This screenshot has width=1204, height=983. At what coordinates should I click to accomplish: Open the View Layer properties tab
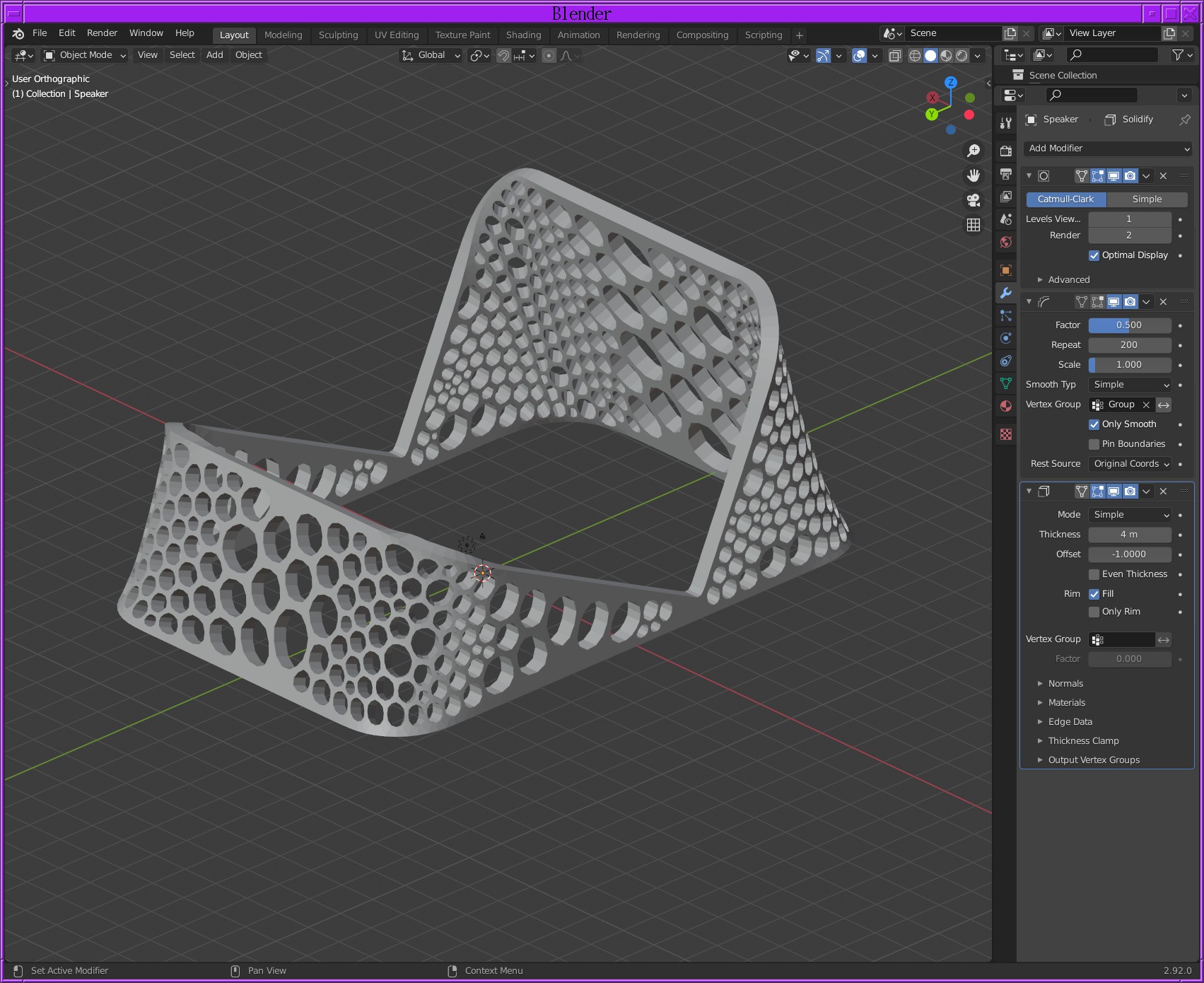pos(1005,196)
